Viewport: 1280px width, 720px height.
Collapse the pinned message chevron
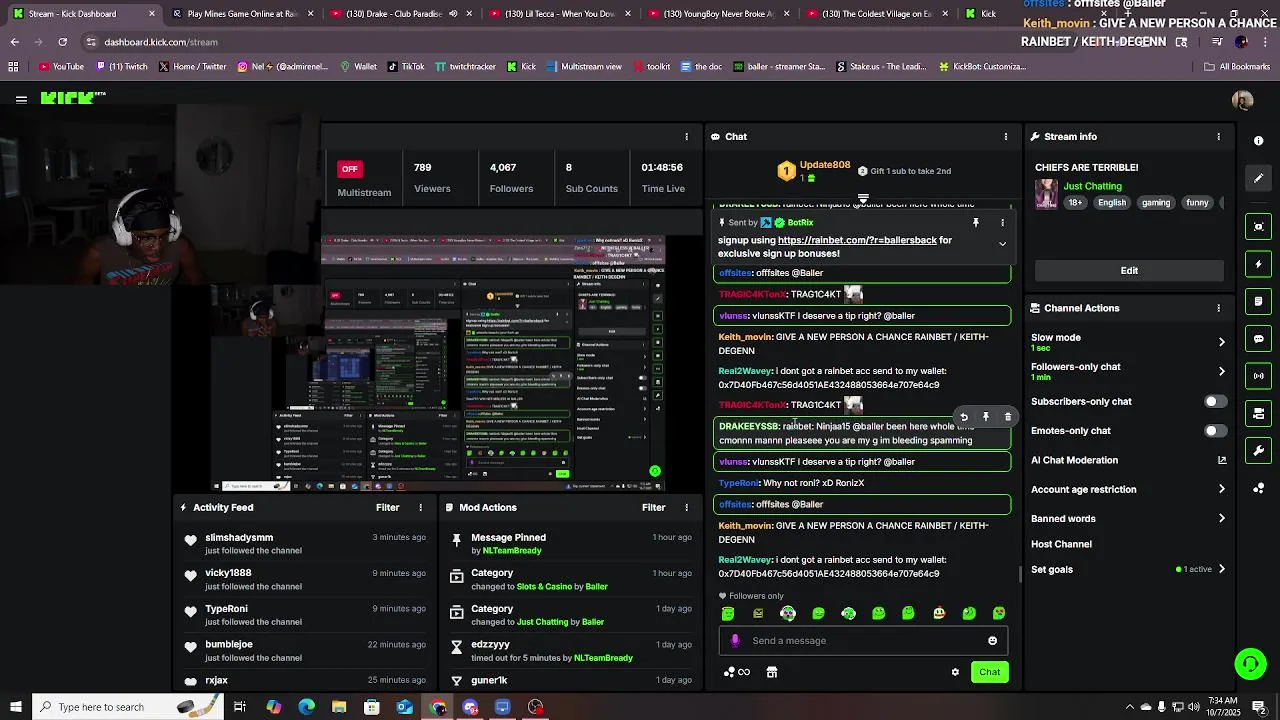pyautogui.click(x=1002, y=243)
